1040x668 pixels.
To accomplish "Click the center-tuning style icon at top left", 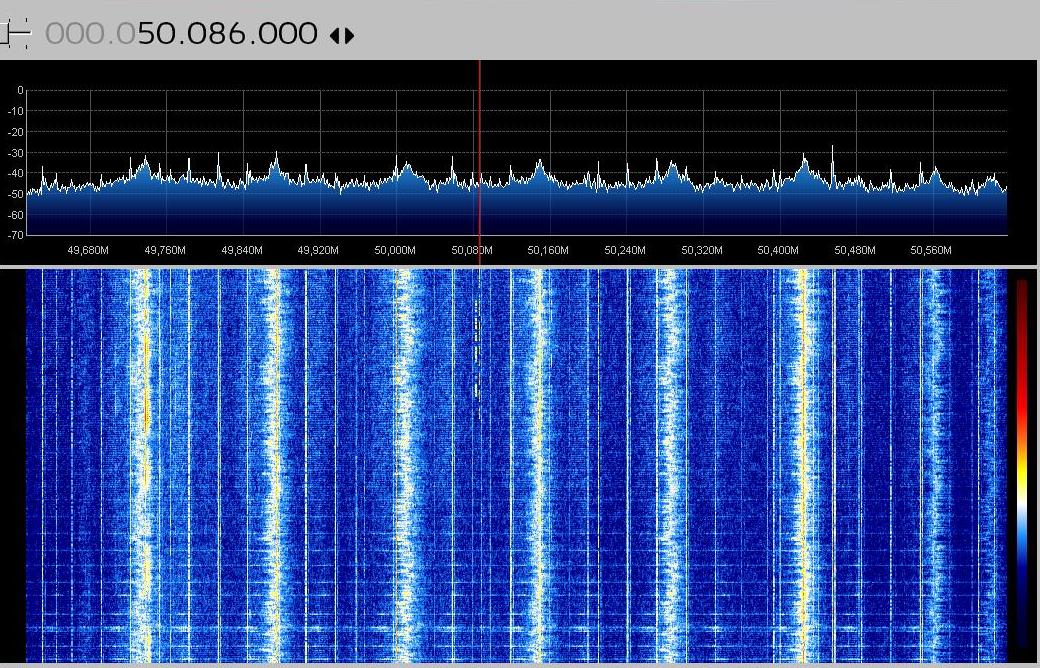I will pyautogui.click(x=15, y=34).
